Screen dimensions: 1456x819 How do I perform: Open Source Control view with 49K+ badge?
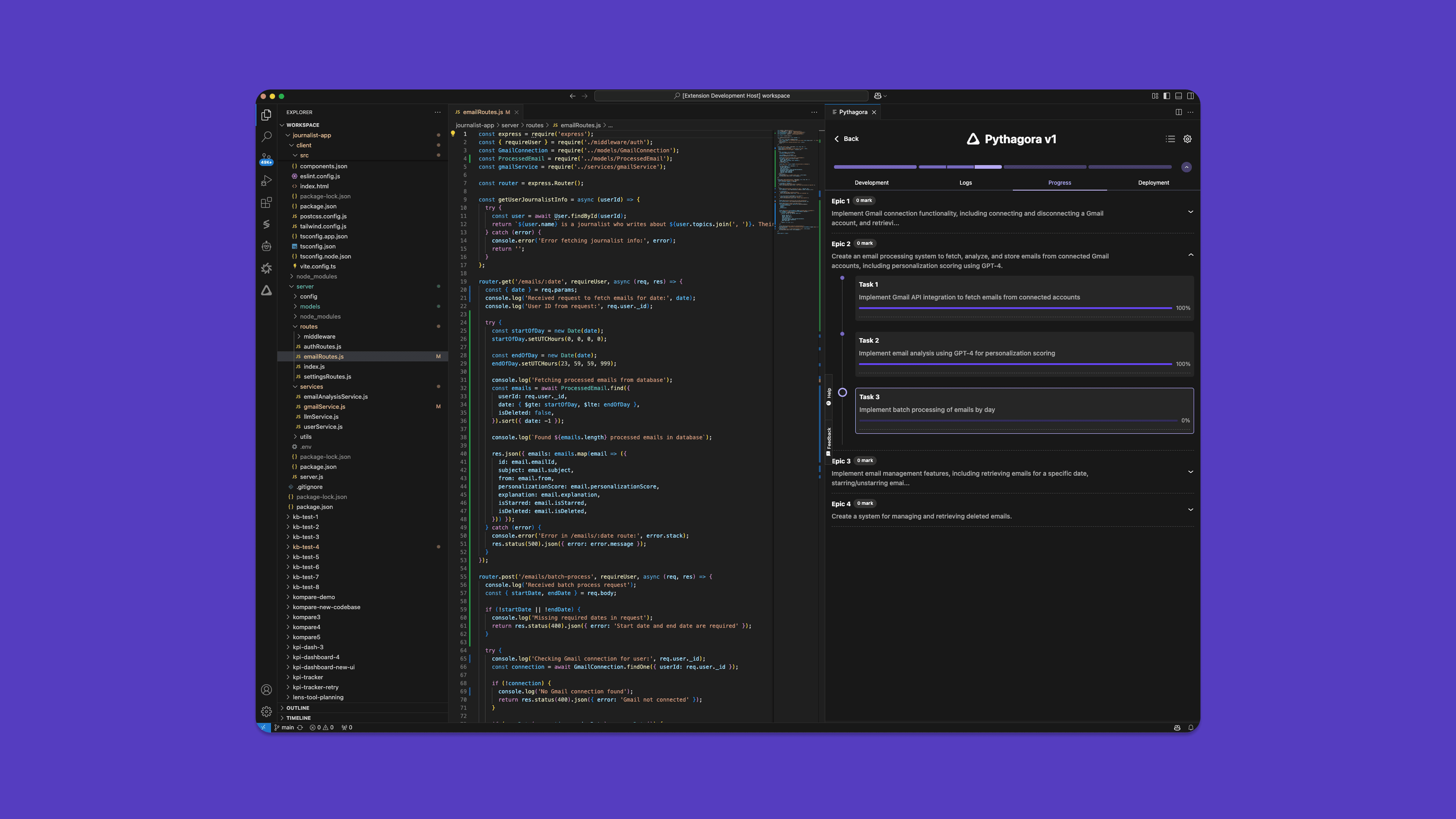point(266,159)
